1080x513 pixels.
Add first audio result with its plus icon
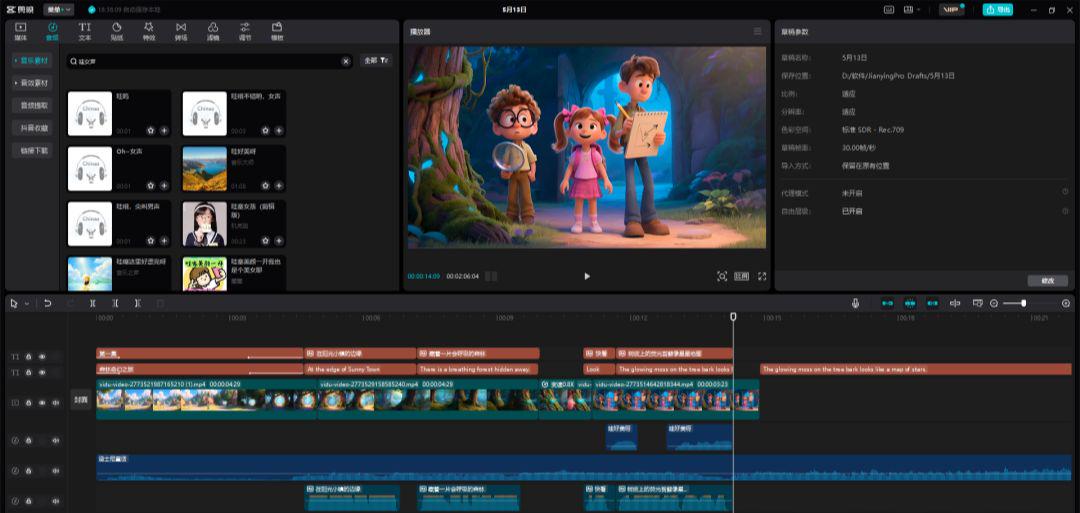point(164,130)
